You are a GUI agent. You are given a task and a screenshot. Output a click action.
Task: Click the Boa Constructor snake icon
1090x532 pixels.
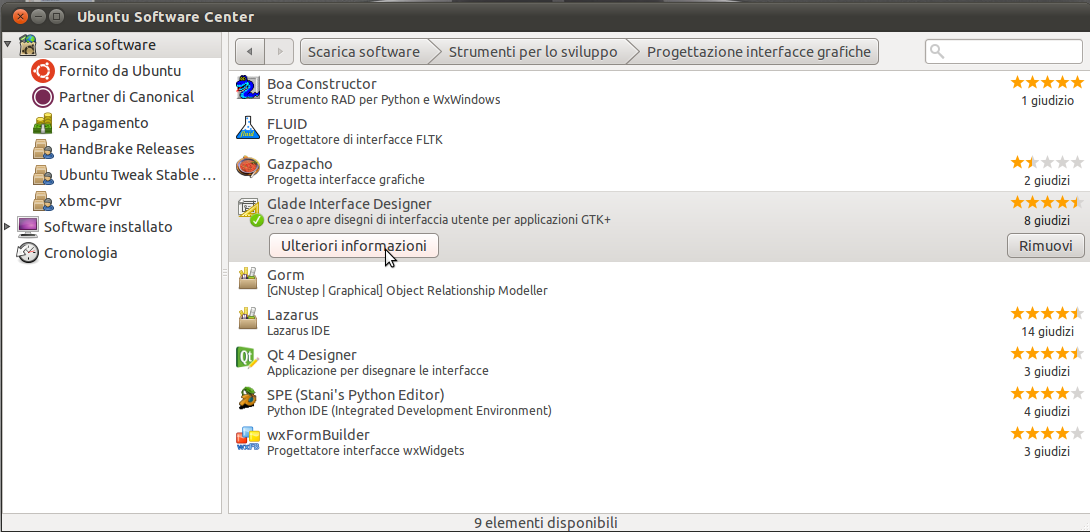point(247,88)
